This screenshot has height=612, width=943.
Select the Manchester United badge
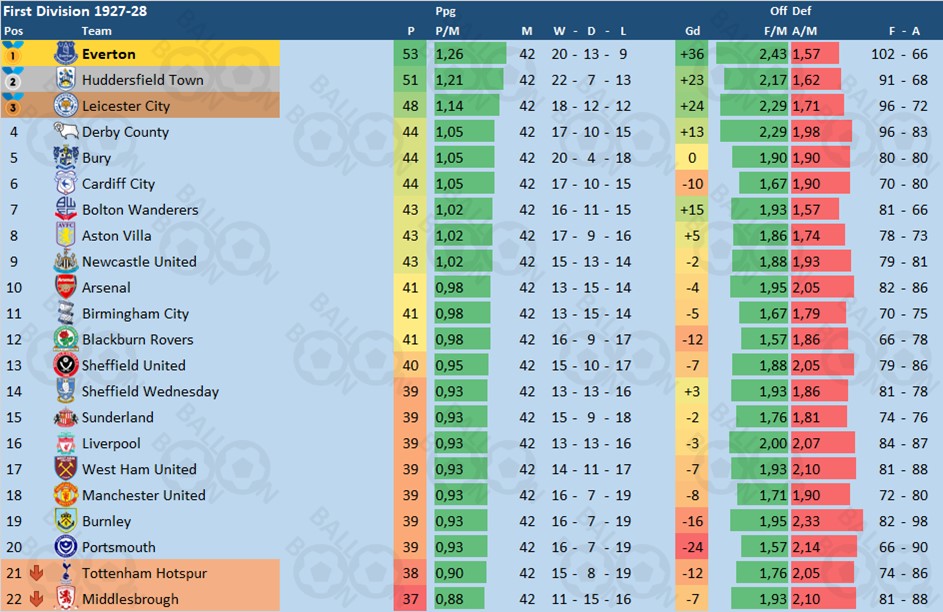tap(66, 495)
